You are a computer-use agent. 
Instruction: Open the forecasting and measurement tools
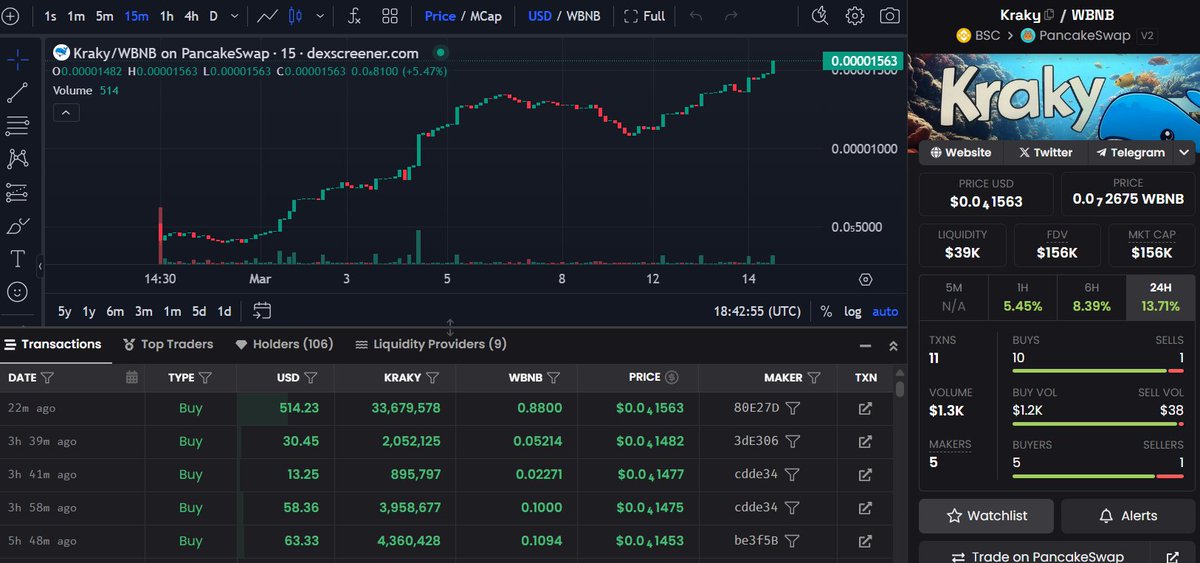17,192
